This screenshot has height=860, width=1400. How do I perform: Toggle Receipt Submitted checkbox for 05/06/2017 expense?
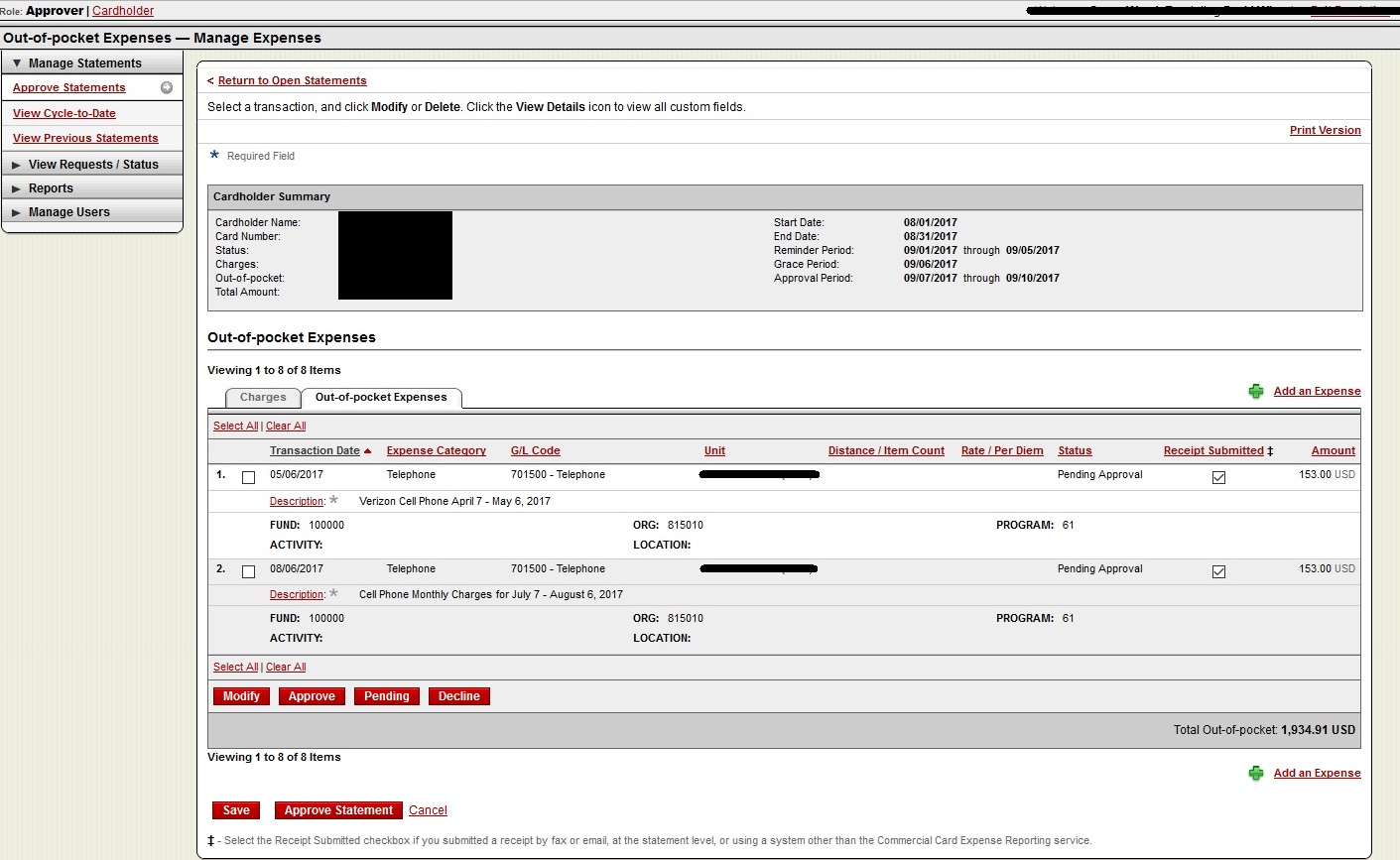click(x=1218, y=477)
